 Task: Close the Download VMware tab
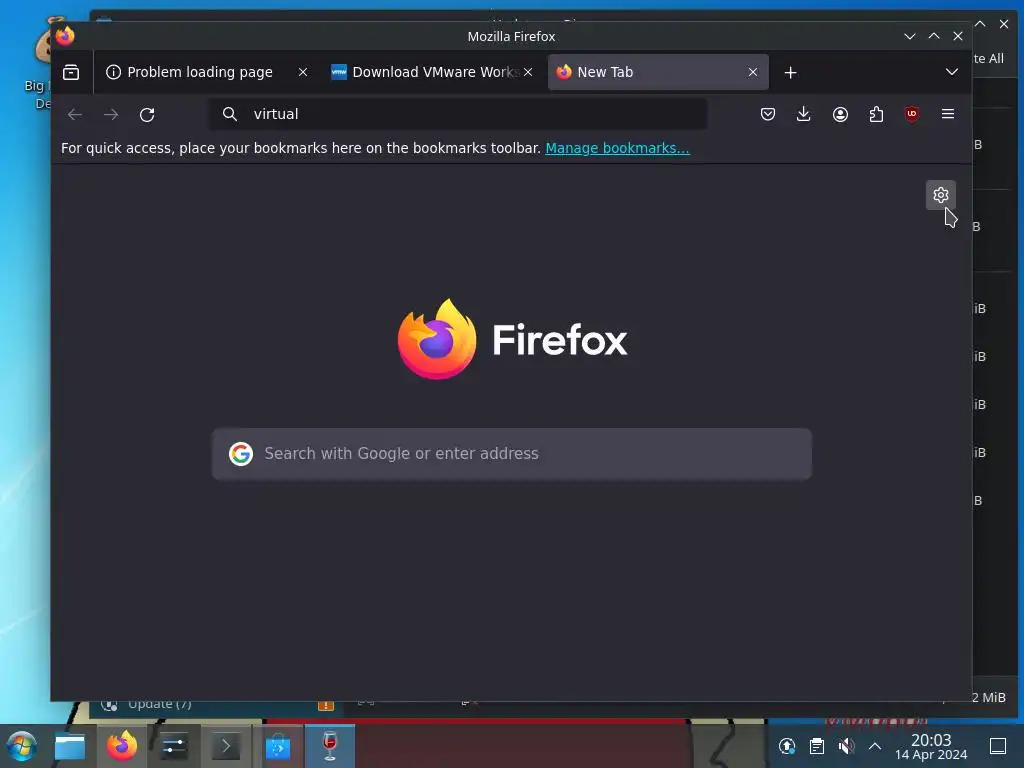click(528, 72)
